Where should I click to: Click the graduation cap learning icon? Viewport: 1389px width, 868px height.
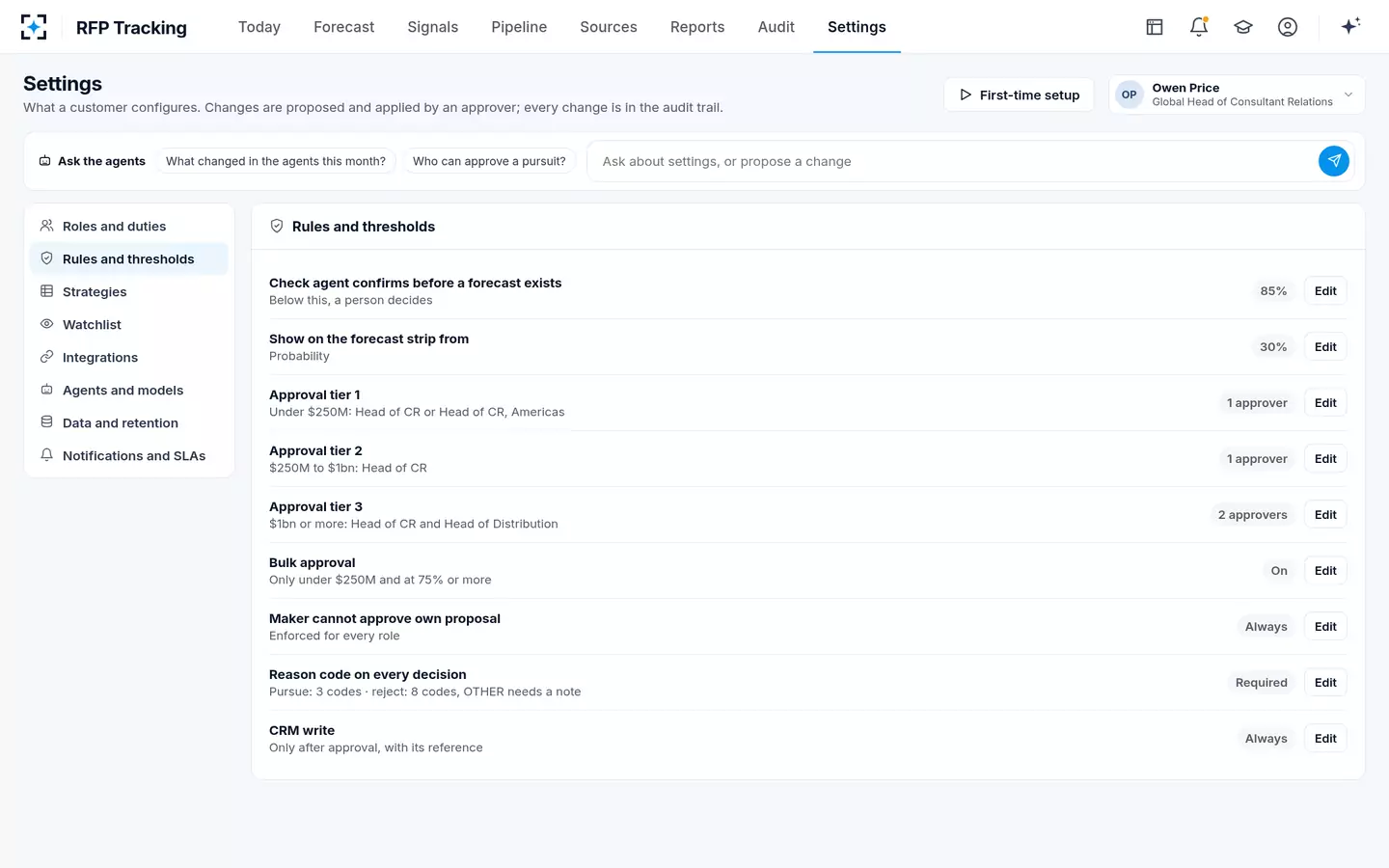pos(1243,27)
